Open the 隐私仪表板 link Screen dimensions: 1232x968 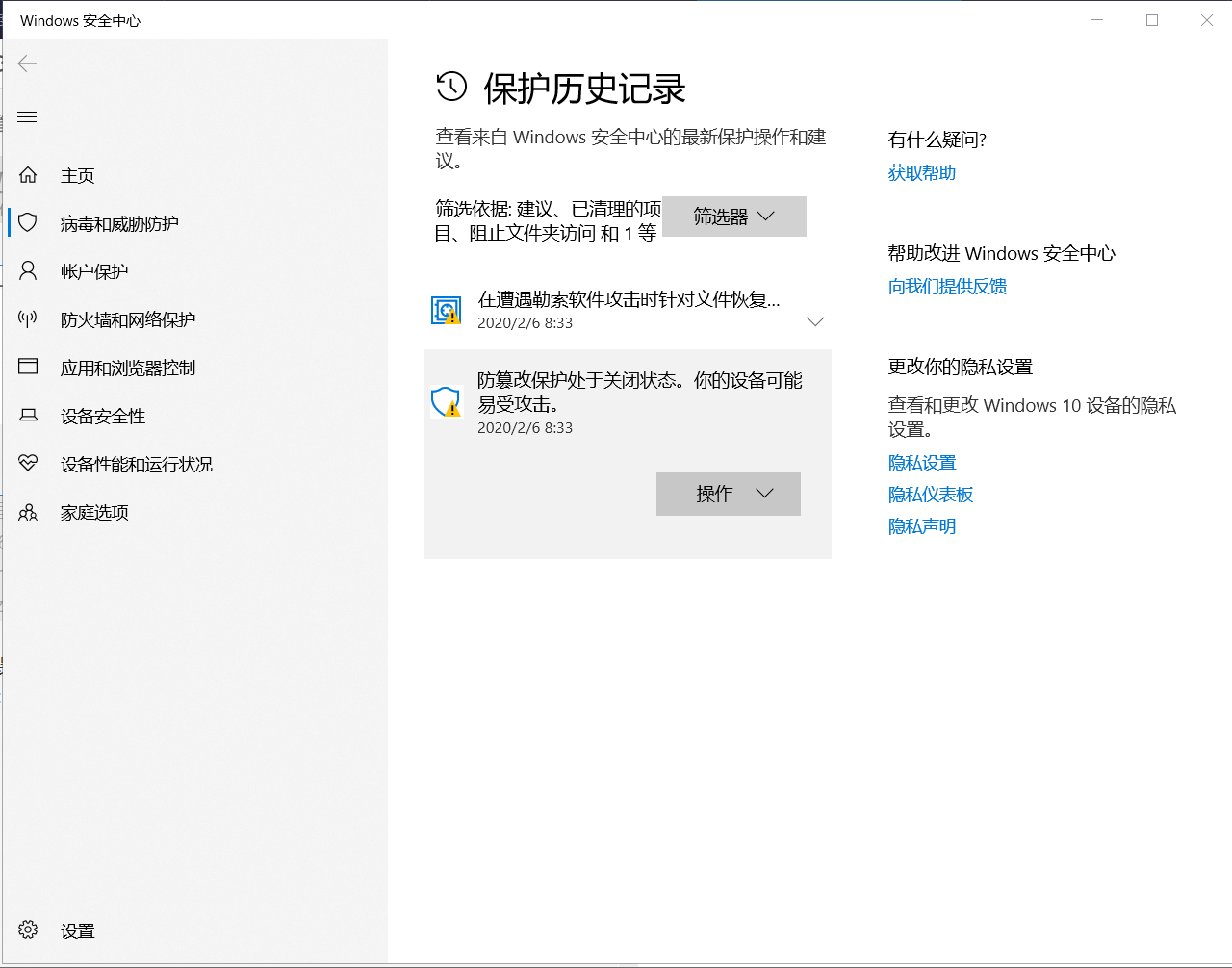pos(931,495)
